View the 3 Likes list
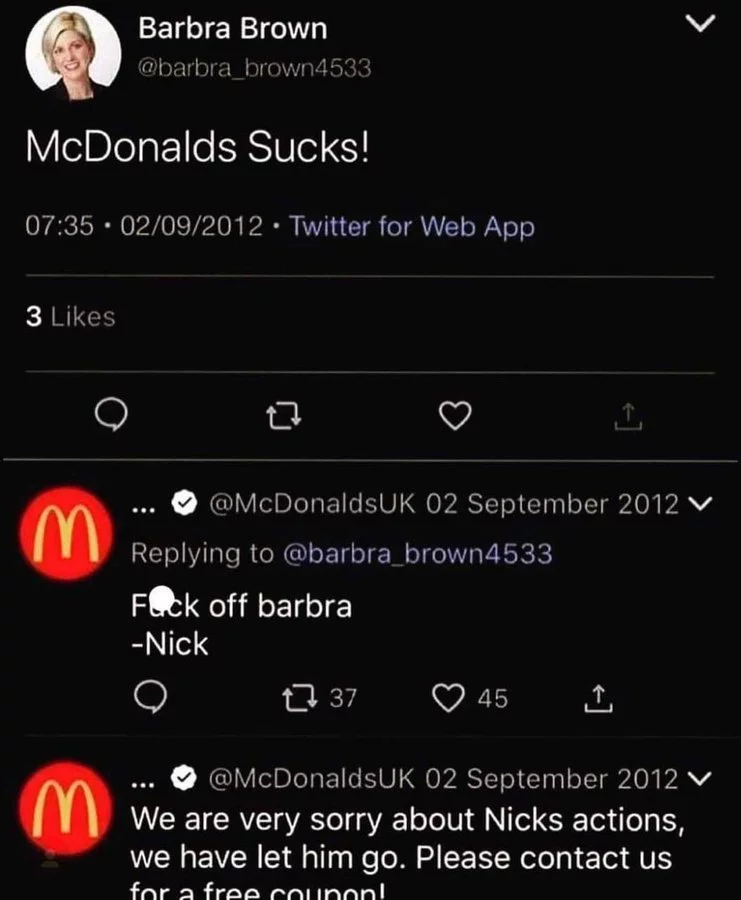741x900 pixels. (71, 316)
